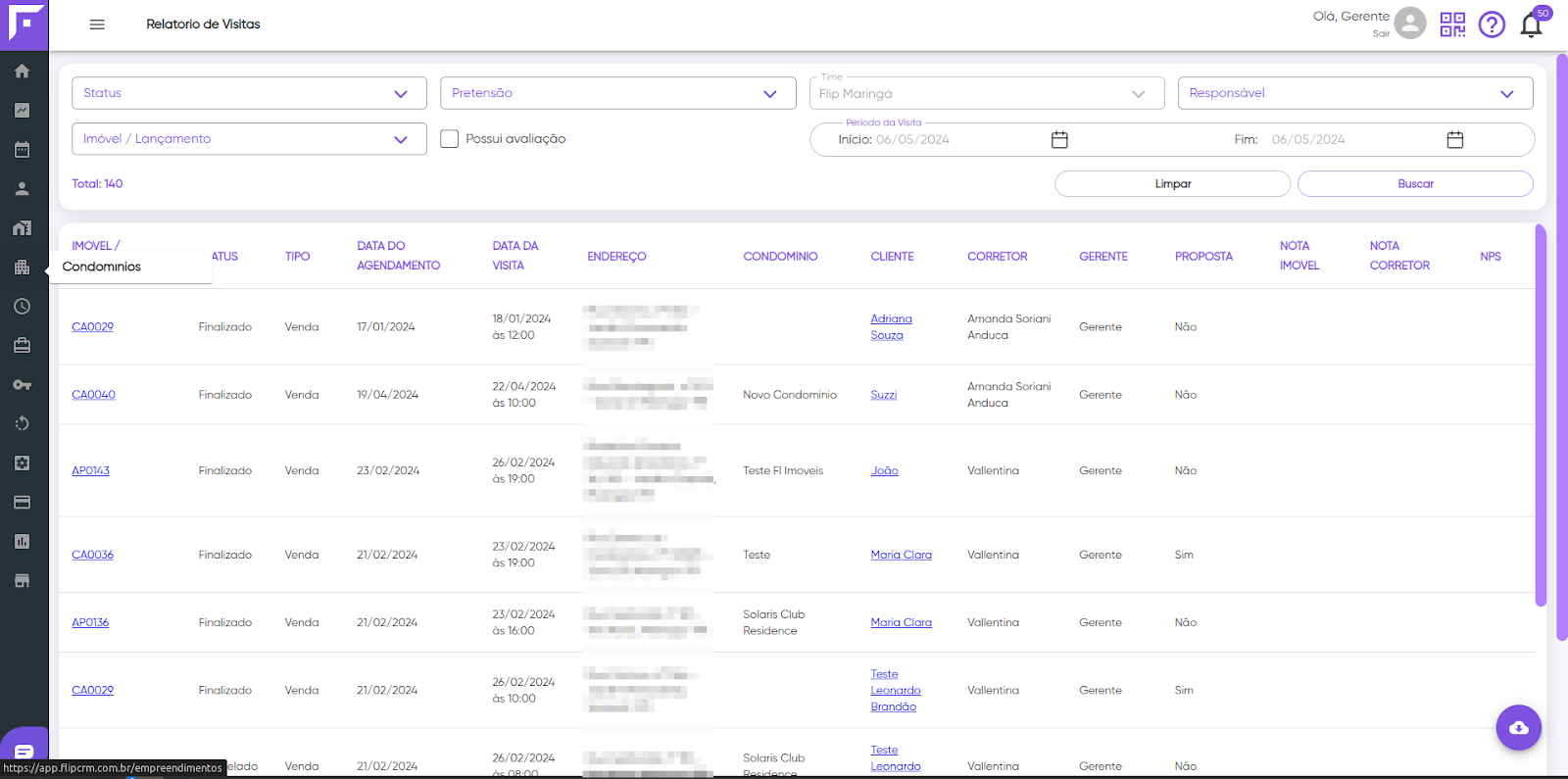Click the Limpar button
Image resolution: width=1568 pixels, height=779 pixels.
1172,184
